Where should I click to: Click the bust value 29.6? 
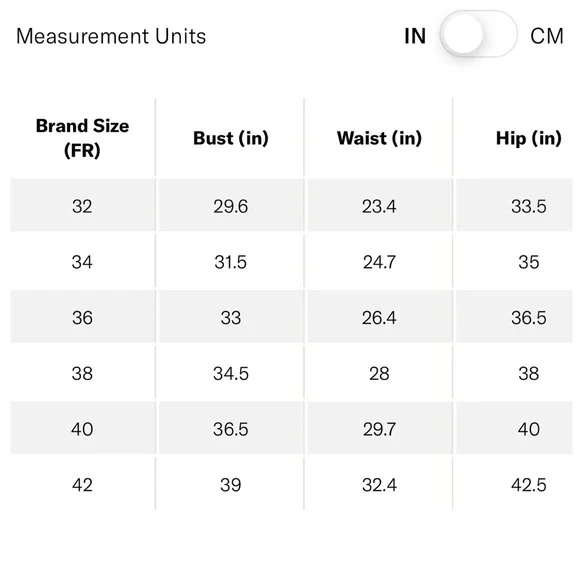tap(230, 206)
